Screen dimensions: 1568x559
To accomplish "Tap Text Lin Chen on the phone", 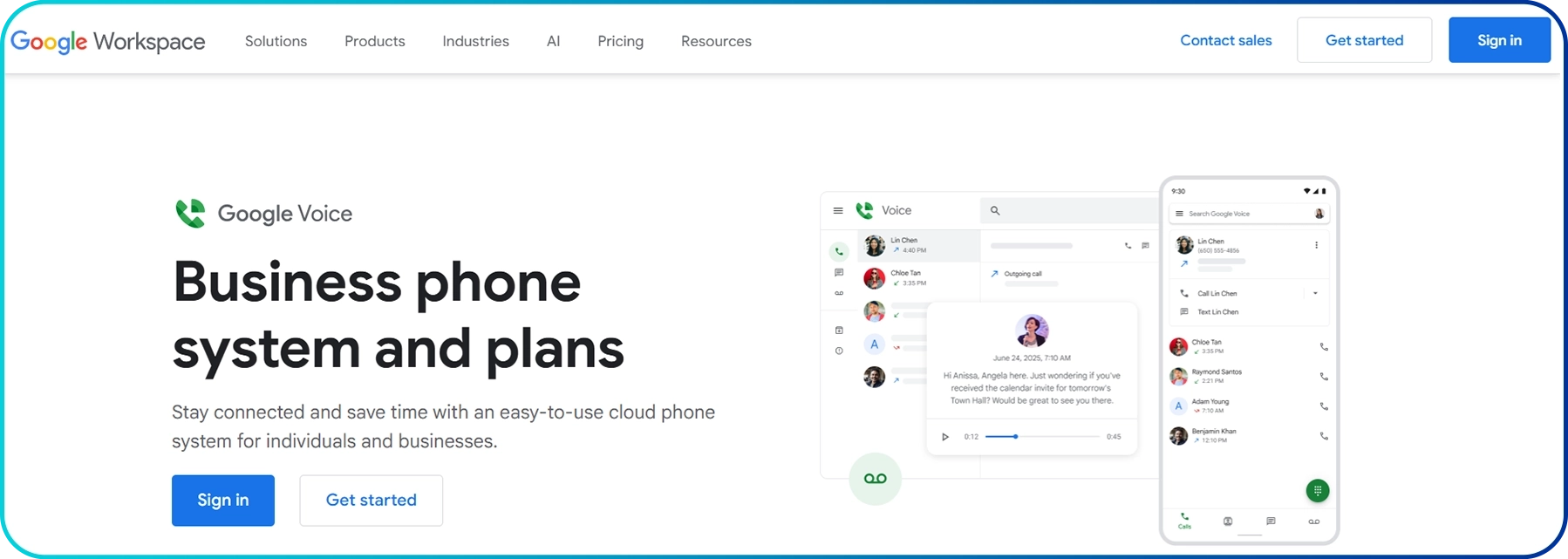I will 1217,311.
